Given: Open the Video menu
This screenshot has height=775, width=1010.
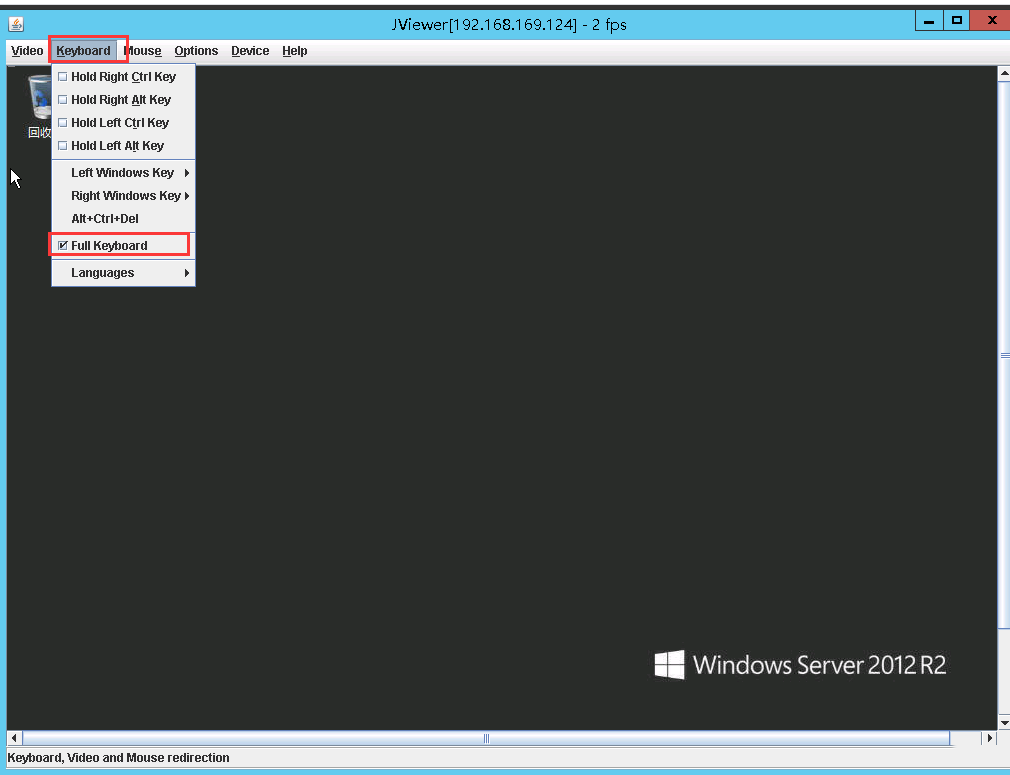Looking at the screenshot, I should pos(27,51).
